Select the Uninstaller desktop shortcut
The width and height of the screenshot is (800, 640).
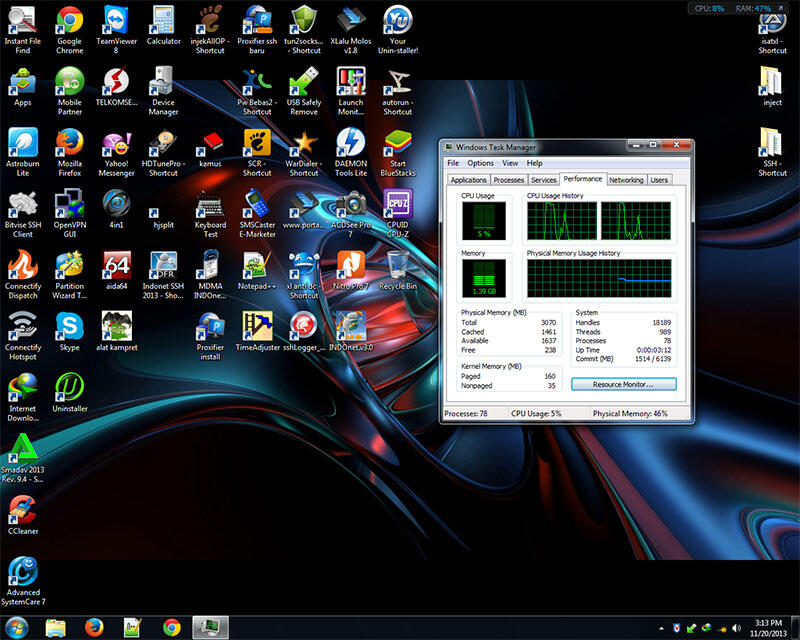[70, 393]
